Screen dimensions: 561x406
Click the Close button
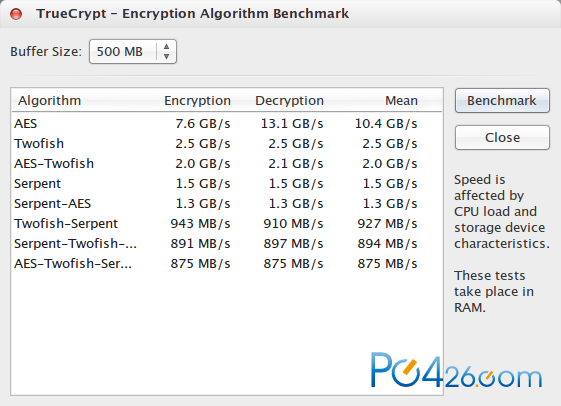point(502,137)
